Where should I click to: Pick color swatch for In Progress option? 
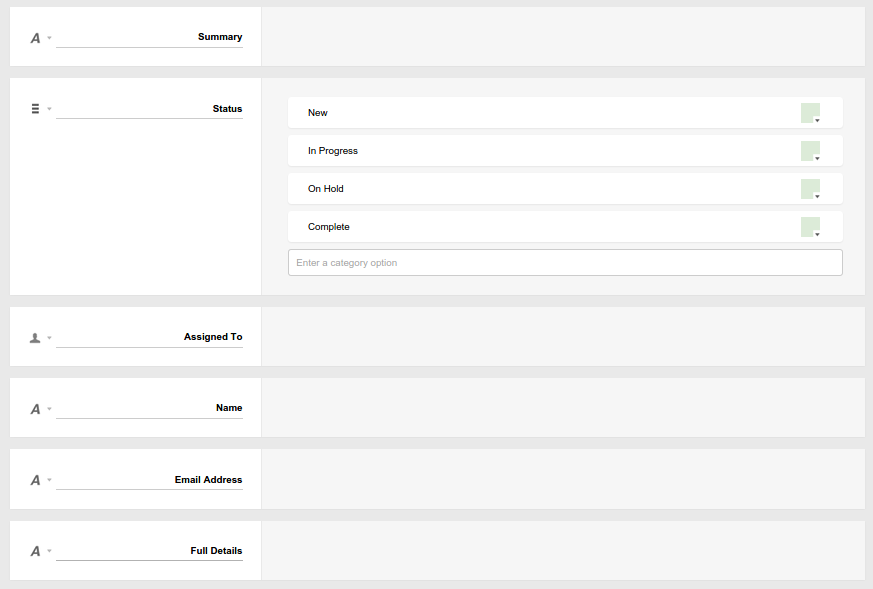point(810,151)
